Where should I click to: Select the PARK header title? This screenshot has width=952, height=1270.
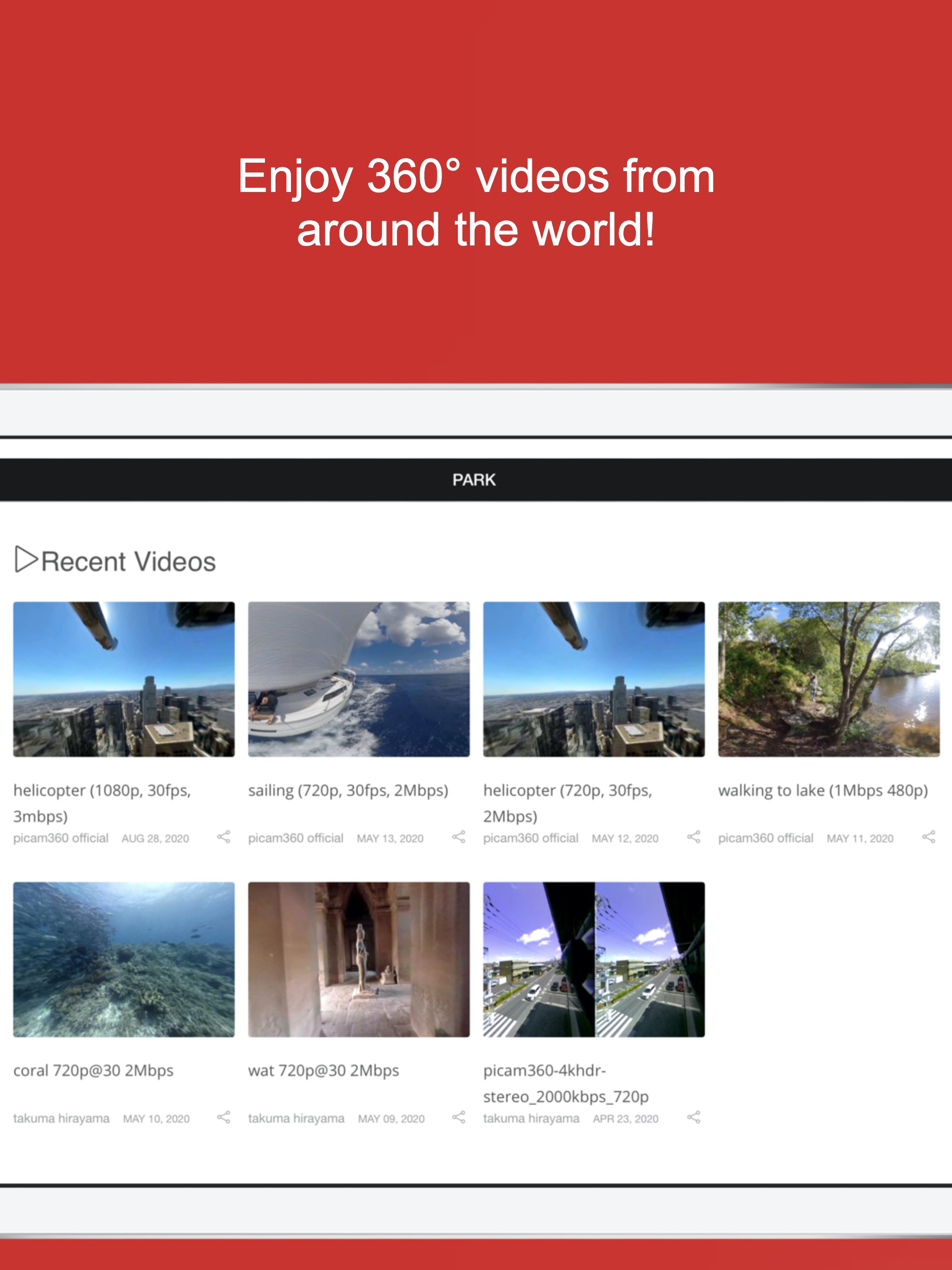474,480
